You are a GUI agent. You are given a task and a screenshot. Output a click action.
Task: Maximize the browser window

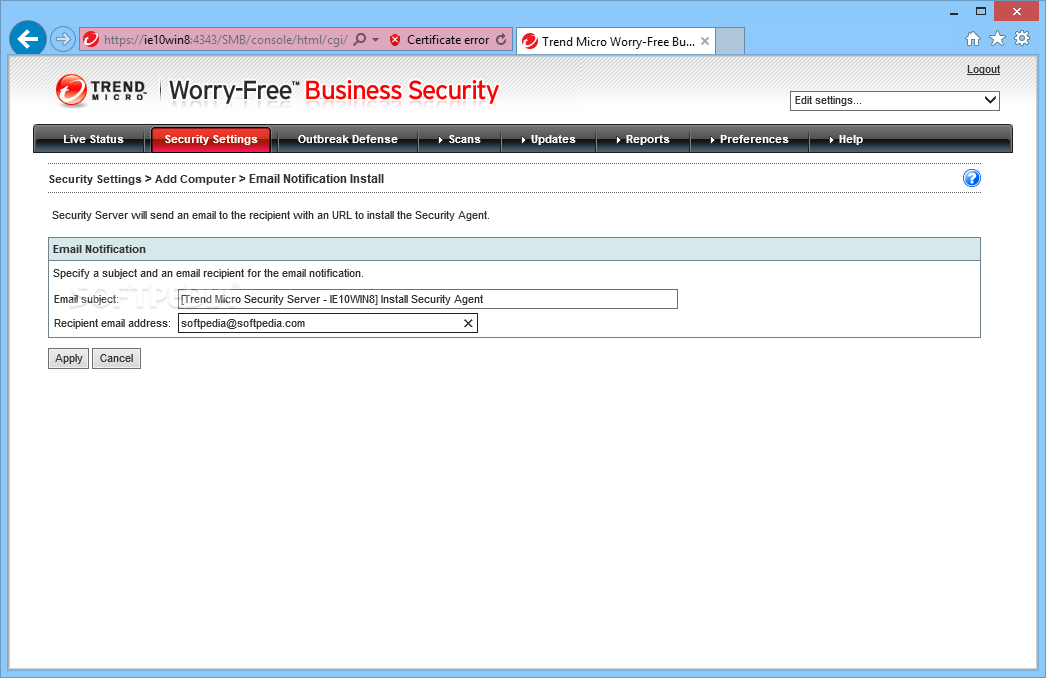coord(981,11)
